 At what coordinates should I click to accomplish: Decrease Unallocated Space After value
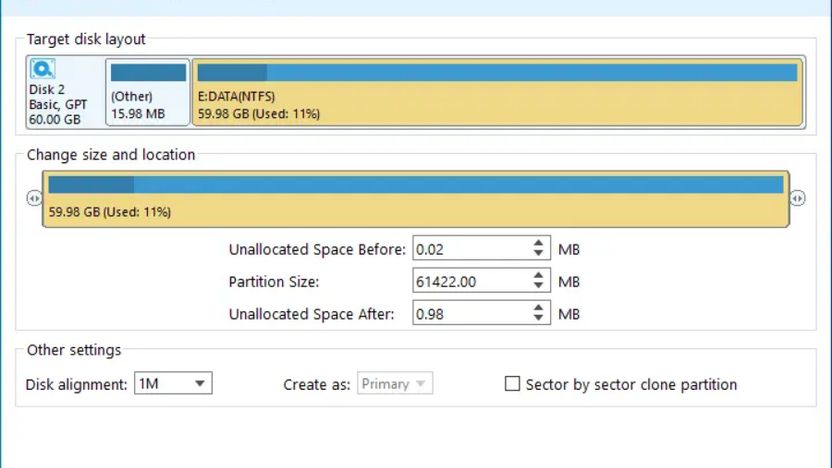click(539, 318)
